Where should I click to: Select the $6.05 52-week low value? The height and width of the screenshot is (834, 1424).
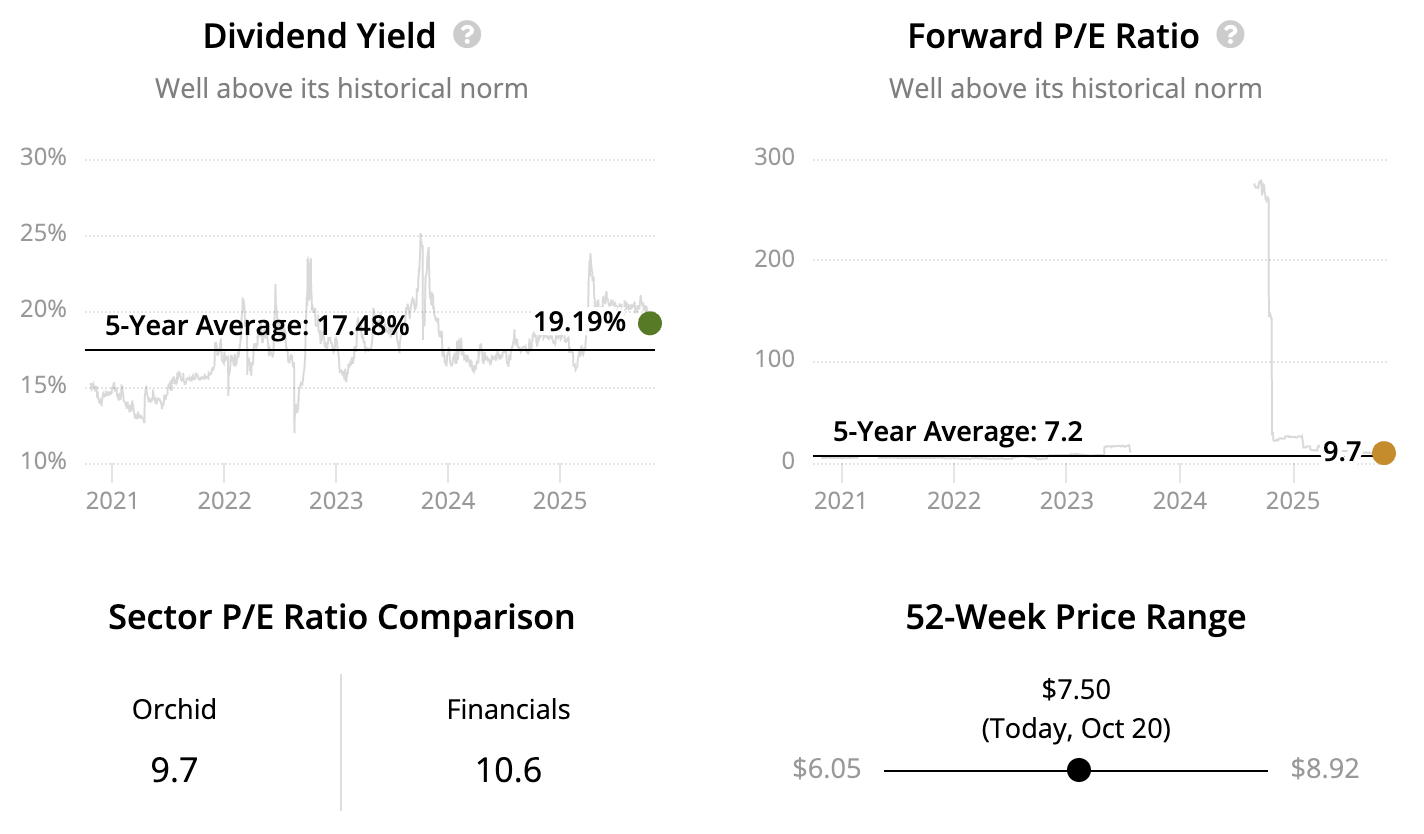pyautogui.click(x=826, y=769)
